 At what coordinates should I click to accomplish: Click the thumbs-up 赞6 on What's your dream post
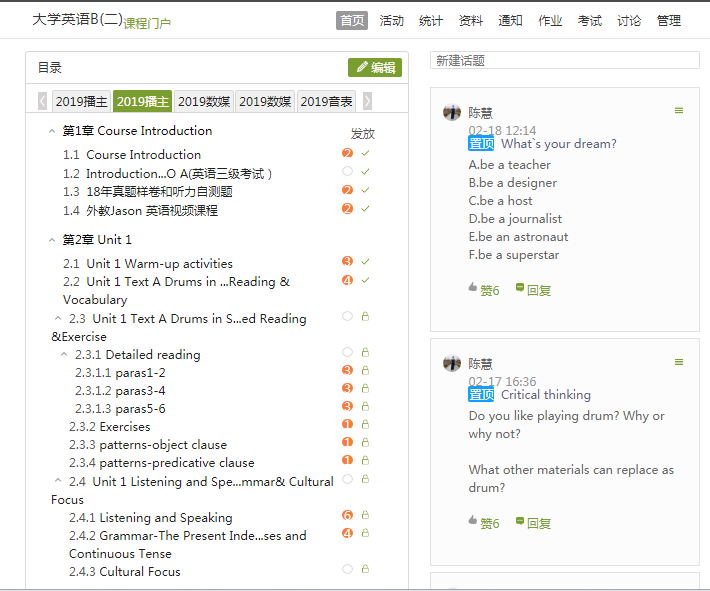pos(484,290)
